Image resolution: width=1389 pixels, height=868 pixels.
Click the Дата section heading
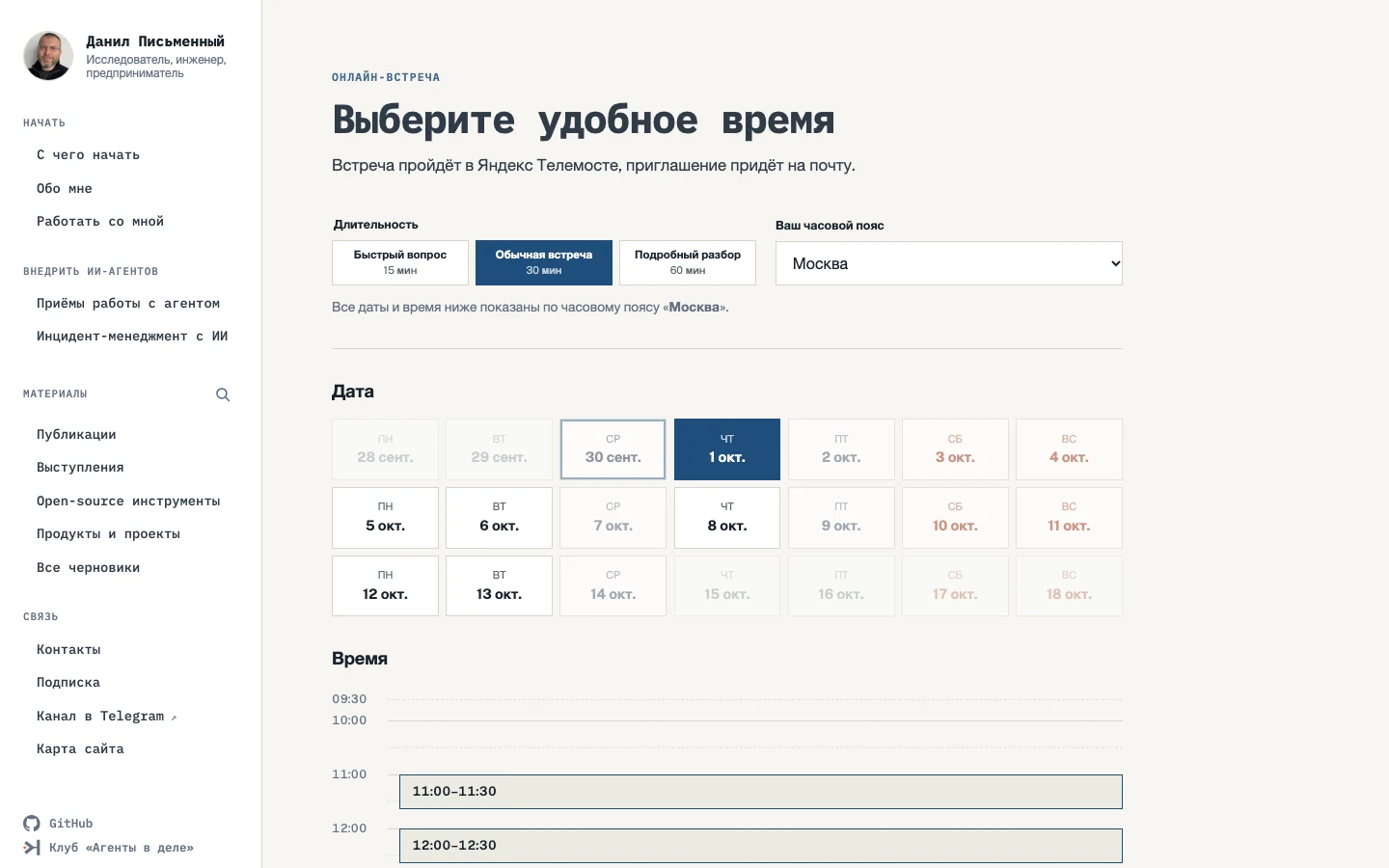353,392
